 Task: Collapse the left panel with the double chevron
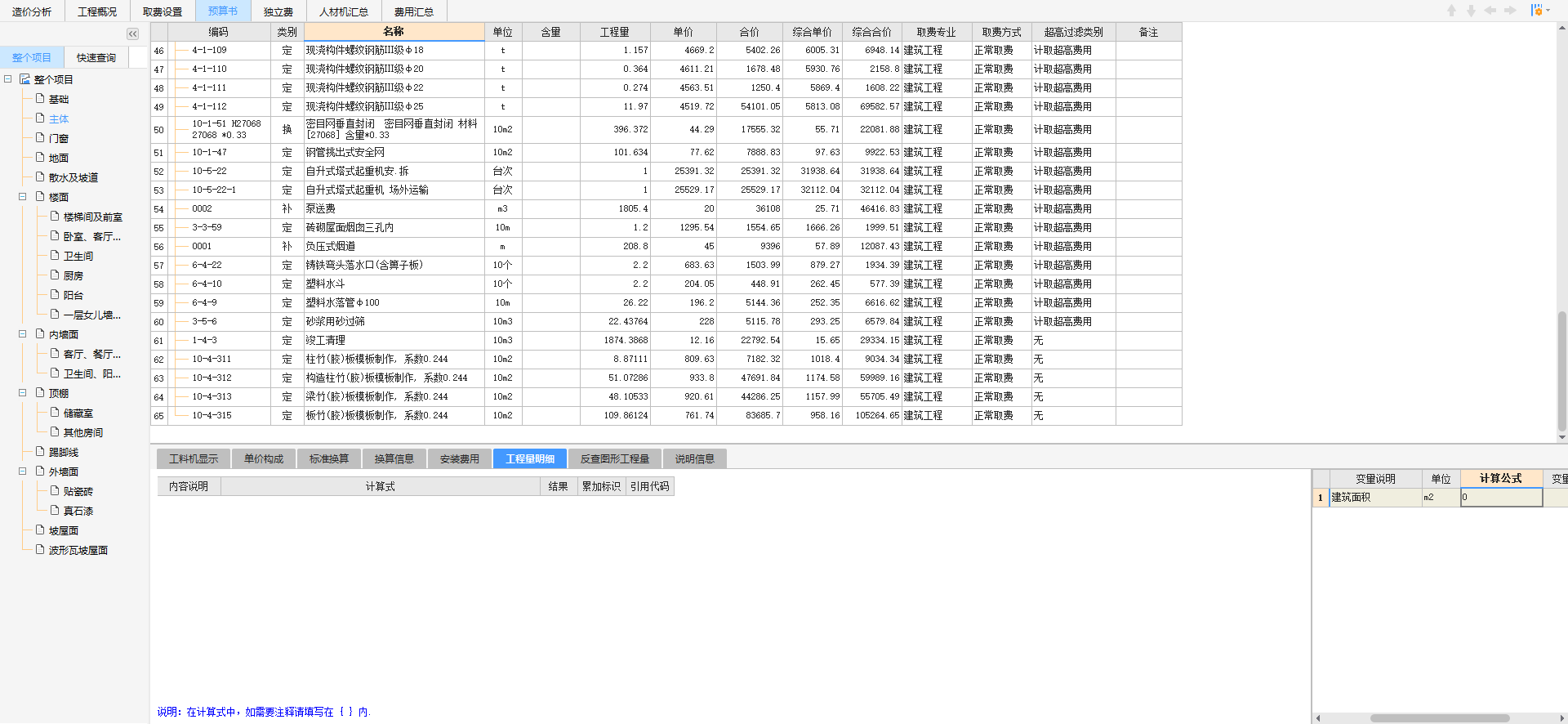(x=132, y=34)
